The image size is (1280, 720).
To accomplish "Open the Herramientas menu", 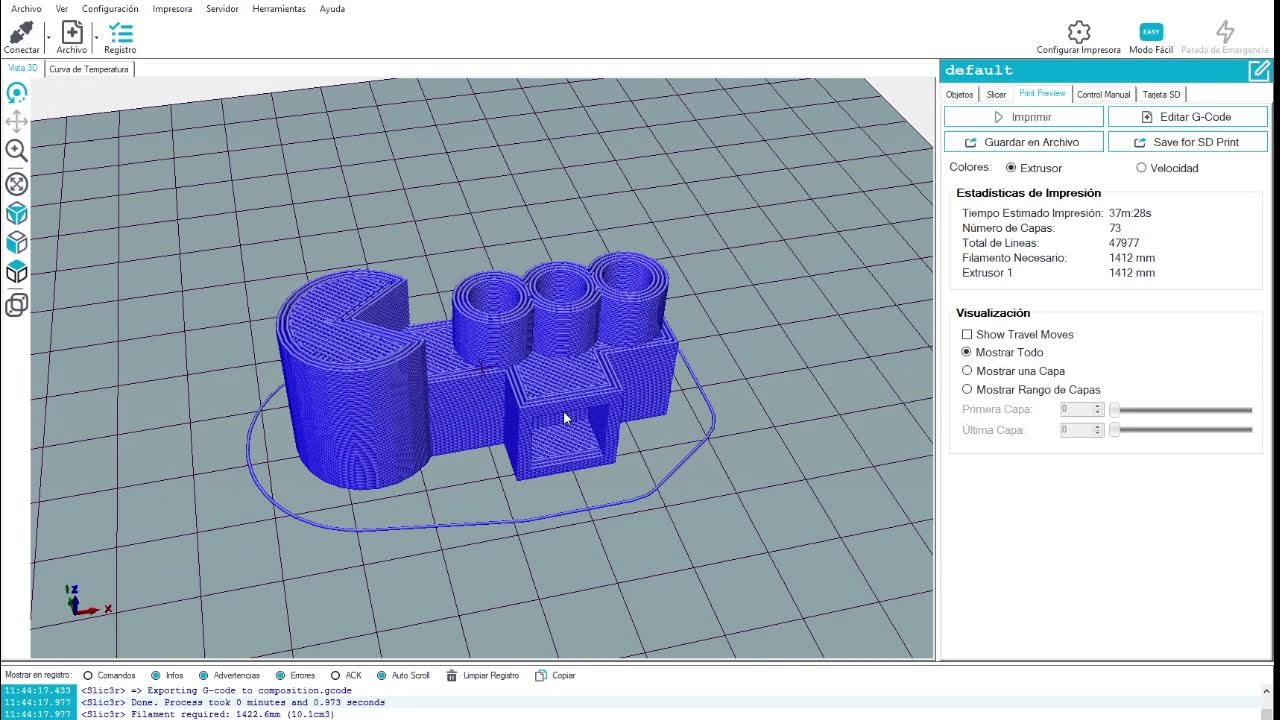I will 279,9.
